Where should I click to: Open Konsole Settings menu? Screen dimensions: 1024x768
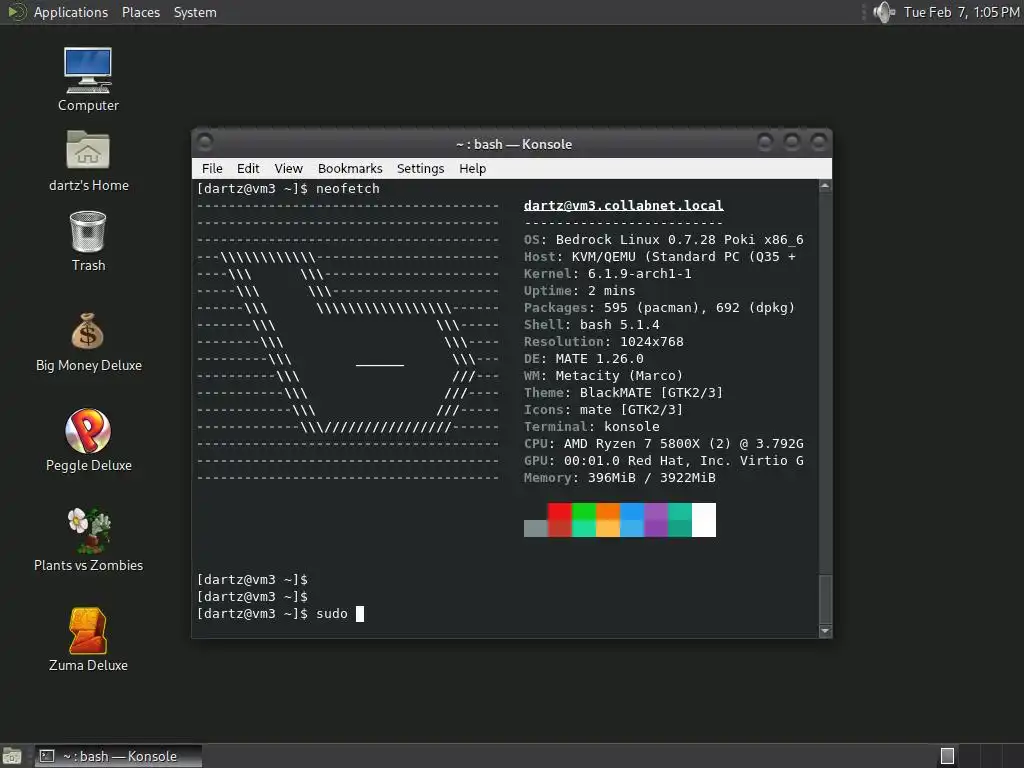[421, 168]
